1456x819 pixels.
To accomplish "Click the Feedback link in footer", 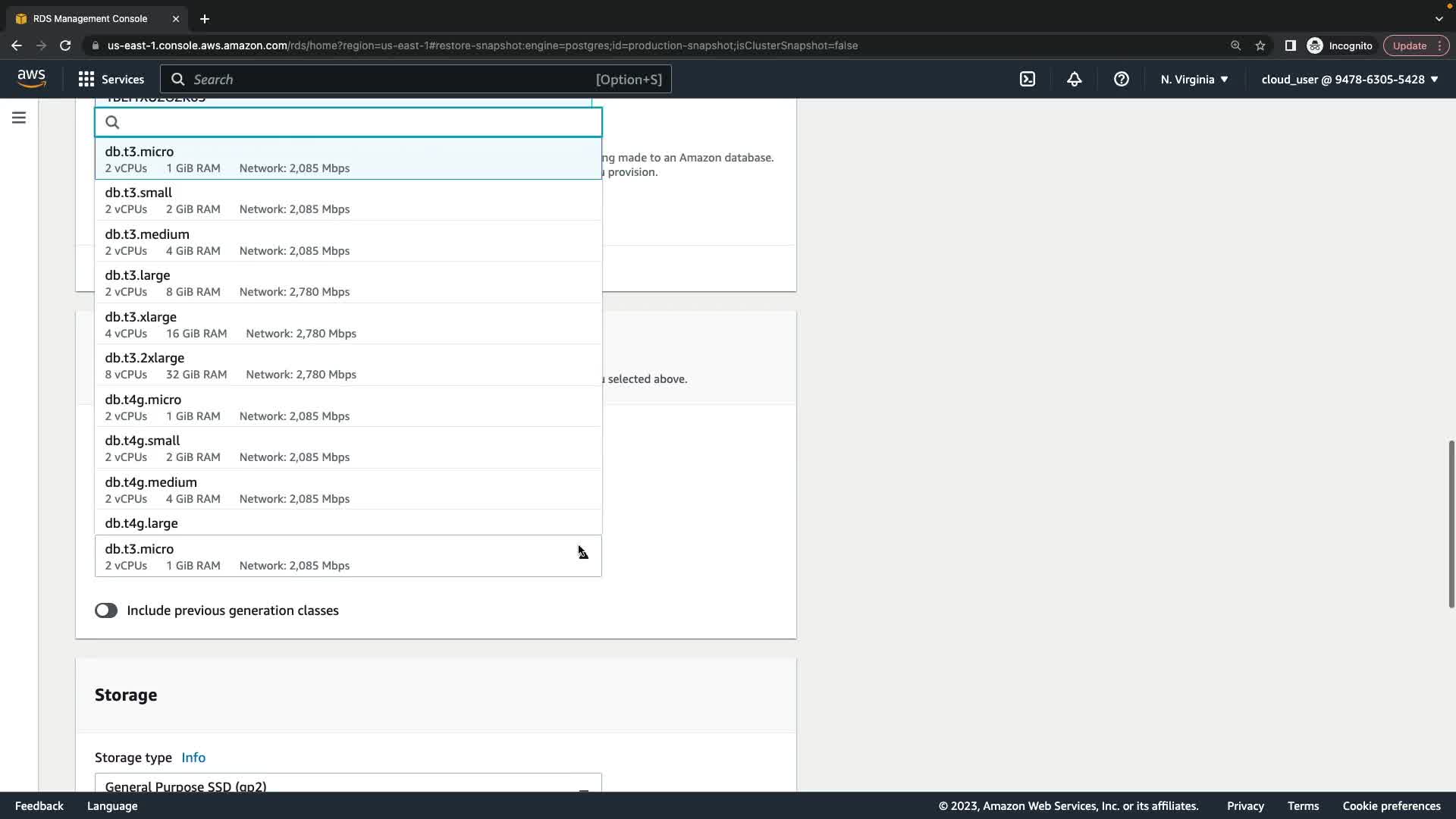I will [39, 805].
